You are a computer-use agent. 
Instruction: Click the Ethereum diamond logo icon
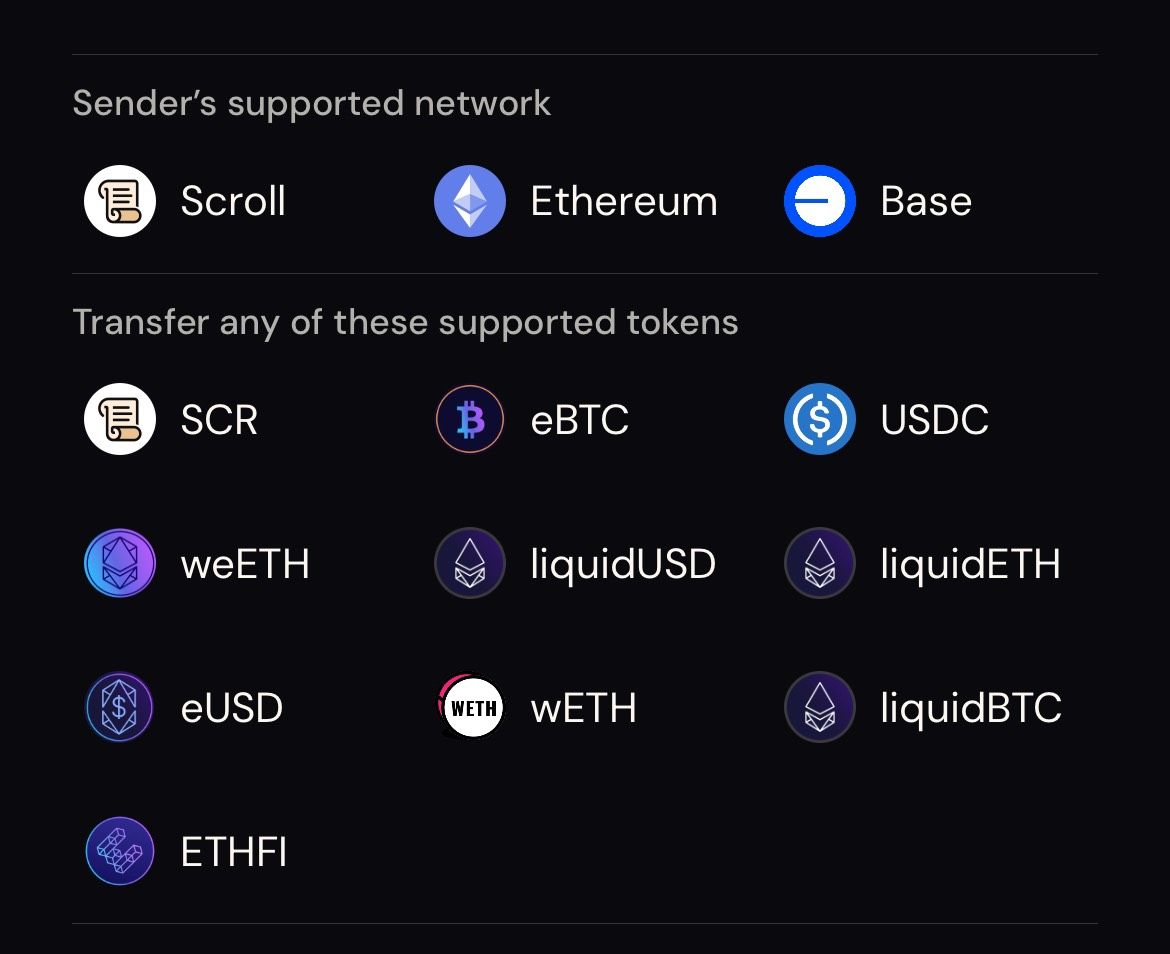point(470,201)
